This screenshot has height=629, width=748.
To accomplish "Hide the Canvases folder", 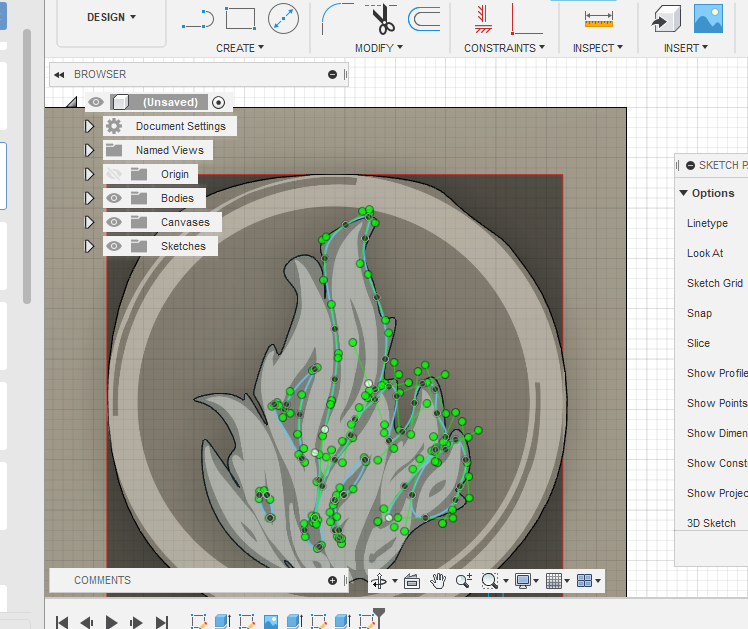I will (114, 222).
